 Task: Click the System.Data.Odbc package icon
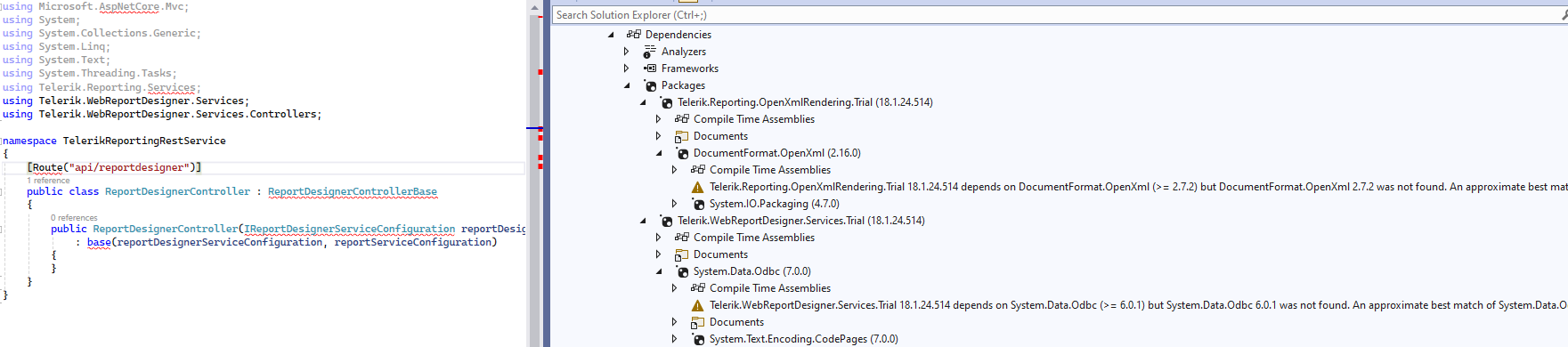681,271
